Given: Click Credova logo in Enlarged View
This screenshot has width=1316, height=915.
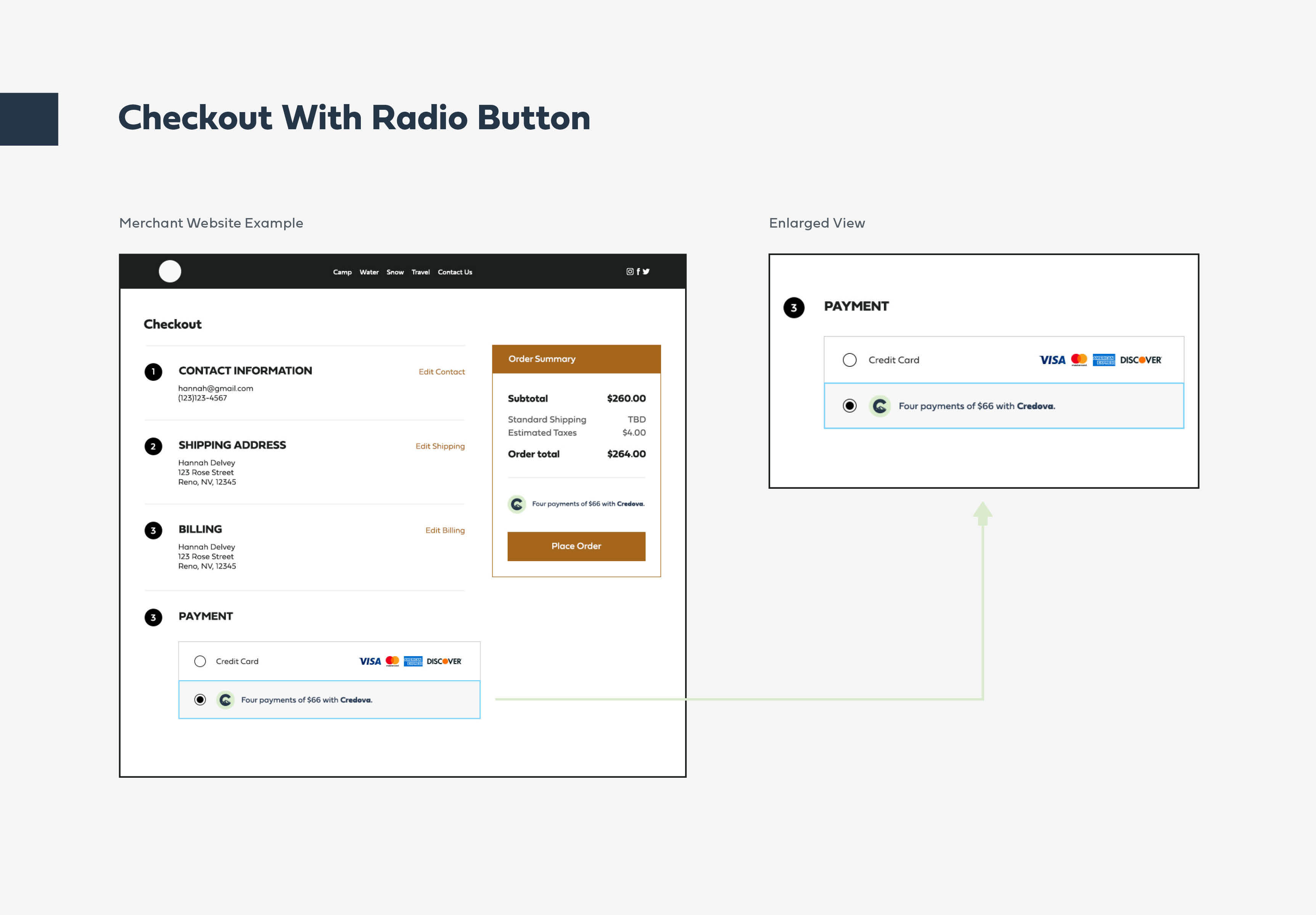Looking at the screenshot, I should [880, 406].
